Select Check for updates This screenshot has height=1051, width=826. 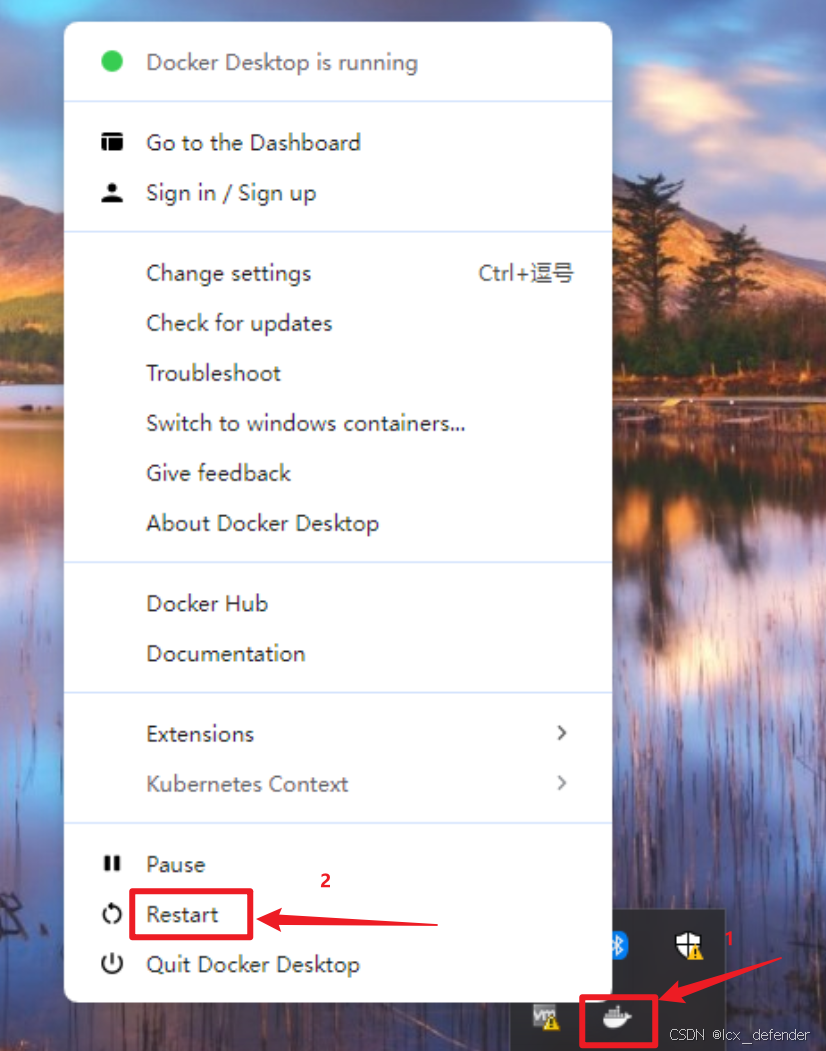239,323
